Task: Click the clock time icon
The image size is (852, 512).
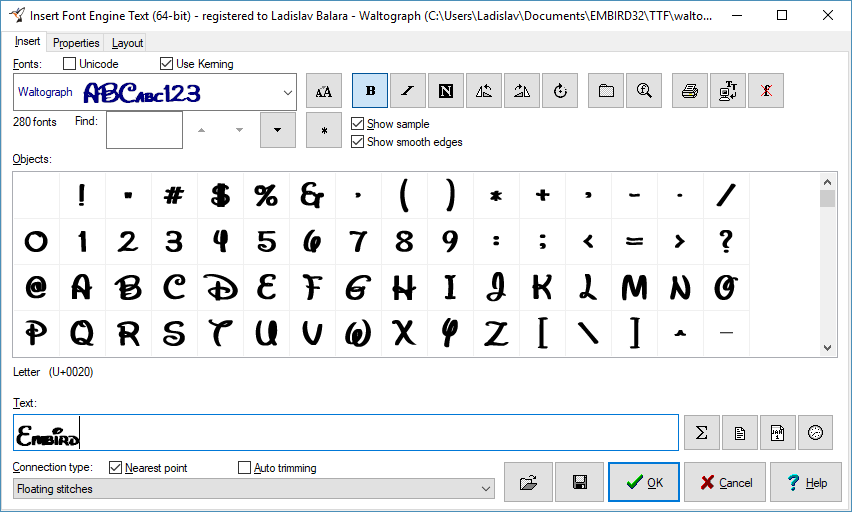Action: (815, 433)
